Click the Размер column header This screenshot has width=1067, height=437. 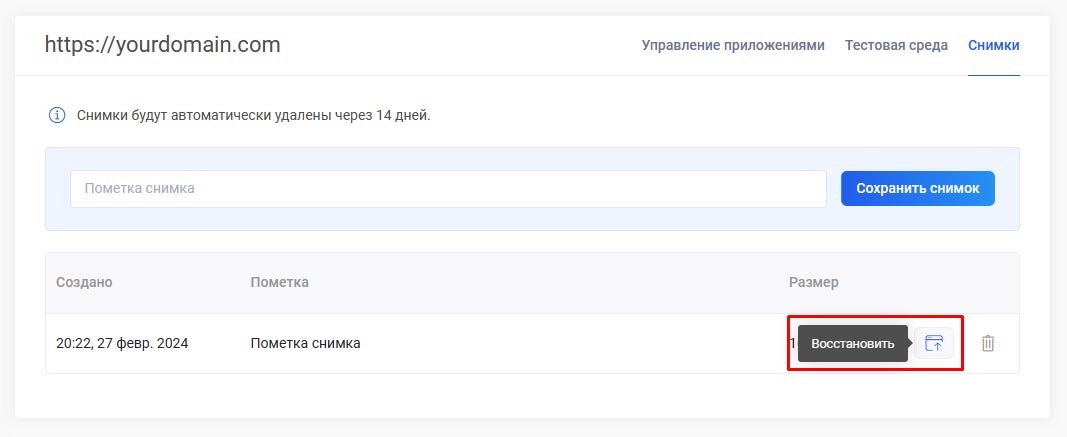pyautogui.click(x=813, y=282)
